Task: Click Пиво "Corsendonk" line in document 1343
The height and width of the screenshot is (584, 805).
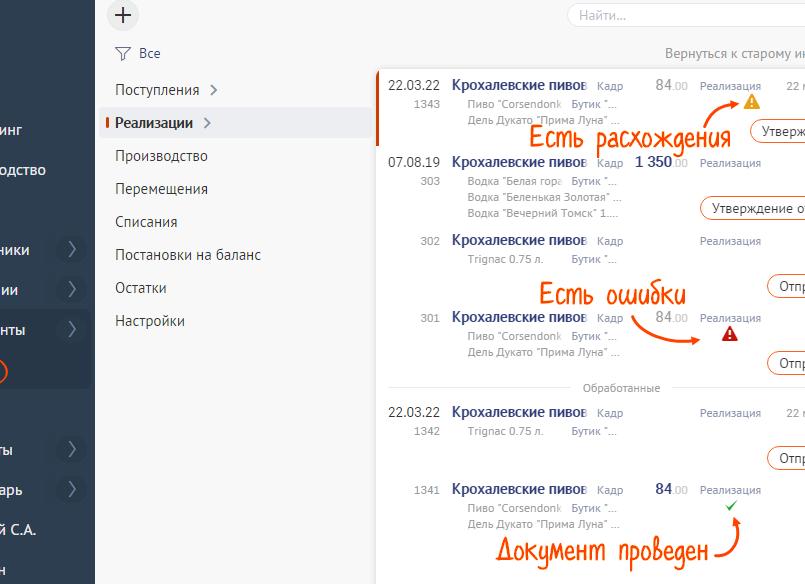Action: point(514,104)
